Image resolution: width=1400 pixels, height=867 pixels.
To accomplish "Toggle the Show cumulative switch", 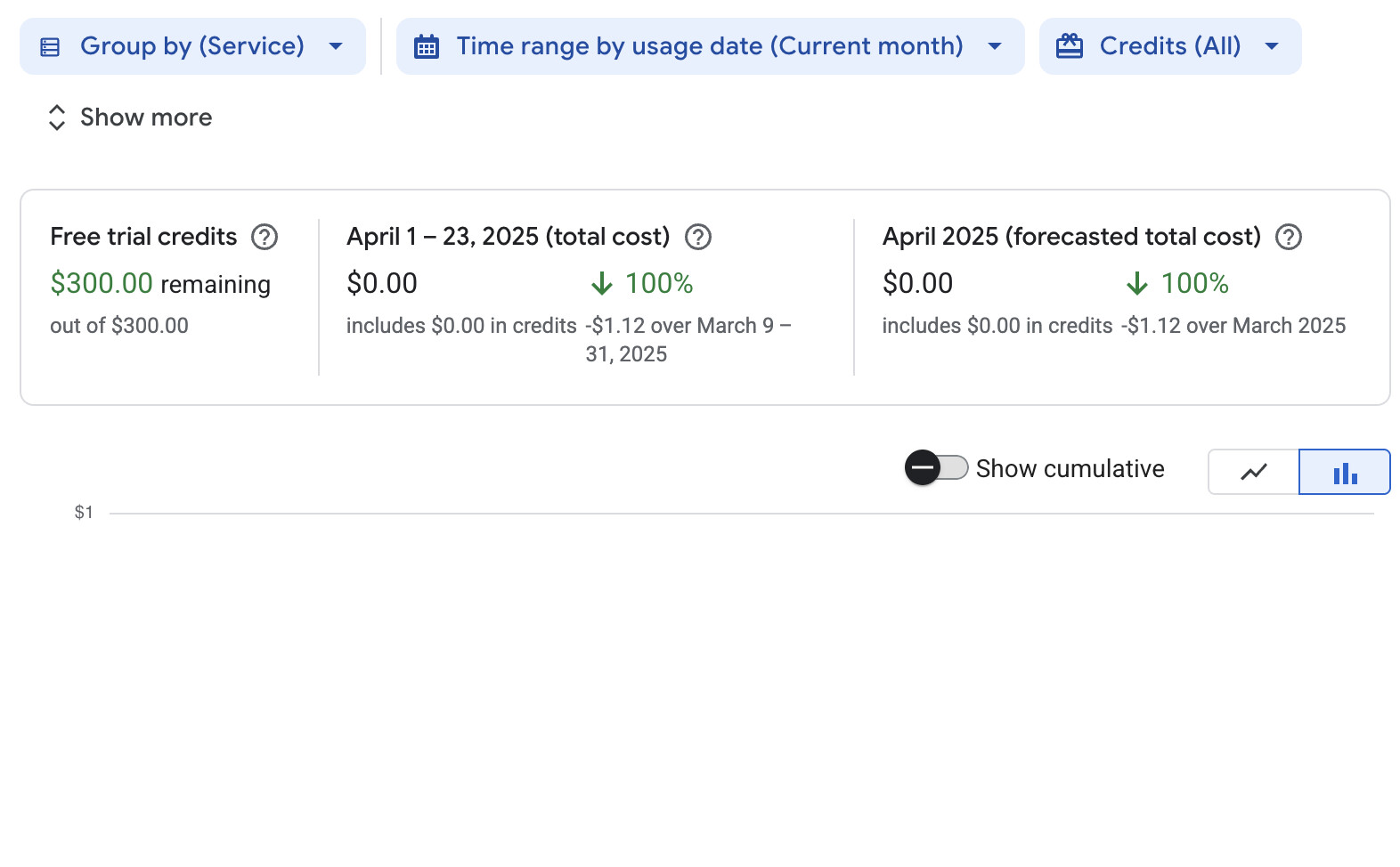I will tap(936, 467).
